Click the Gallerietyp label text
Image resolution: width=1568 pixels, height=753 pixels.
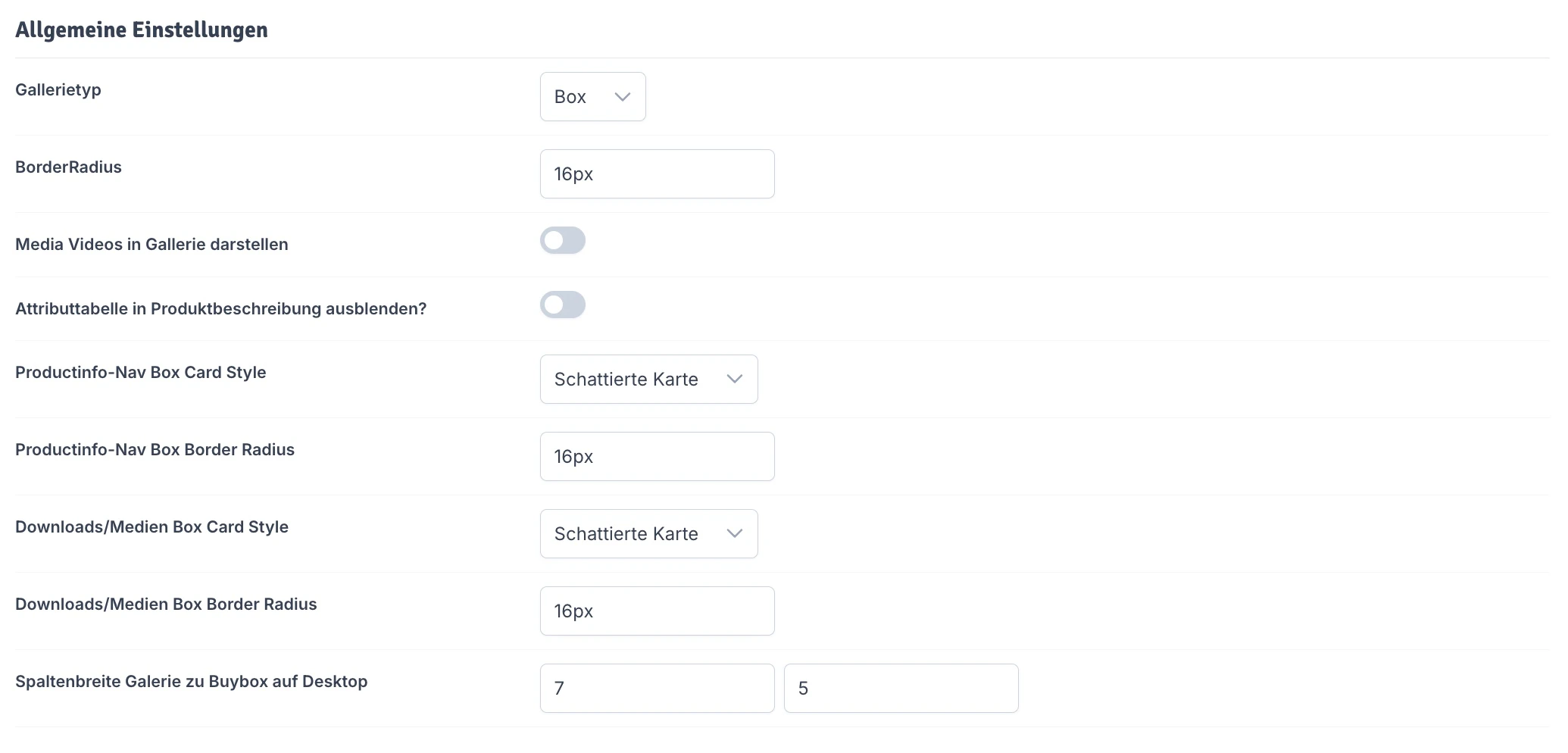58,90
